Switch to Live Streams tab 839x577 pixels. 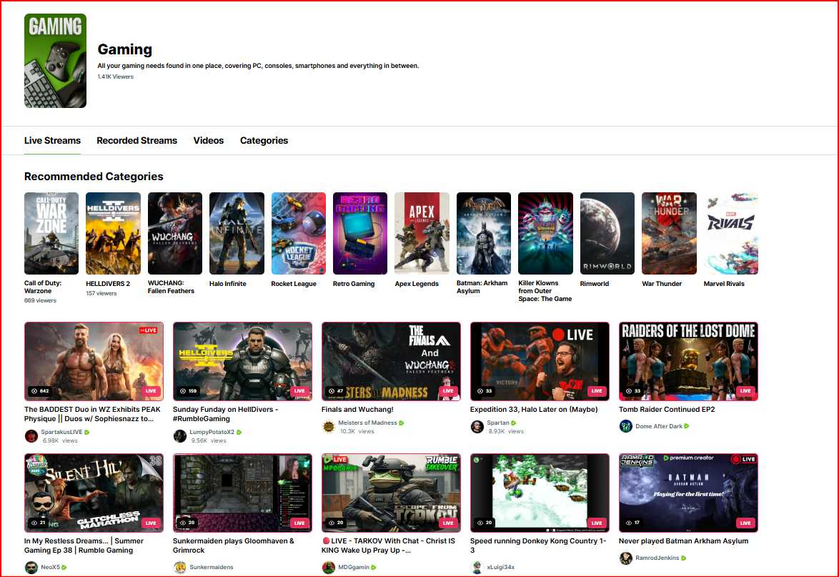[52, 140]
